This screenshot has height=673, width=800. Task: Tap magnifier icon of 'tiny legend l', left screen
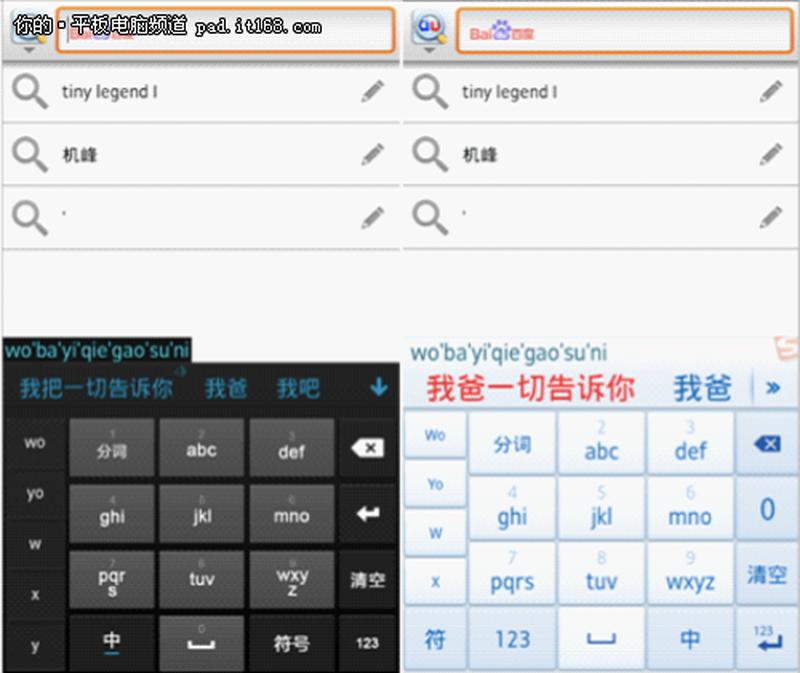click(30, 92)
